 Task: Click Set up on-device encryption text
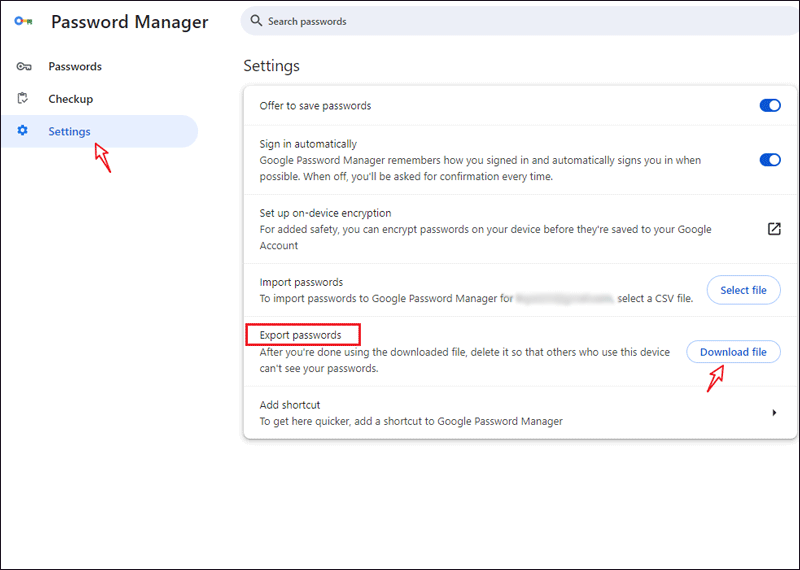tap(326, 213)
